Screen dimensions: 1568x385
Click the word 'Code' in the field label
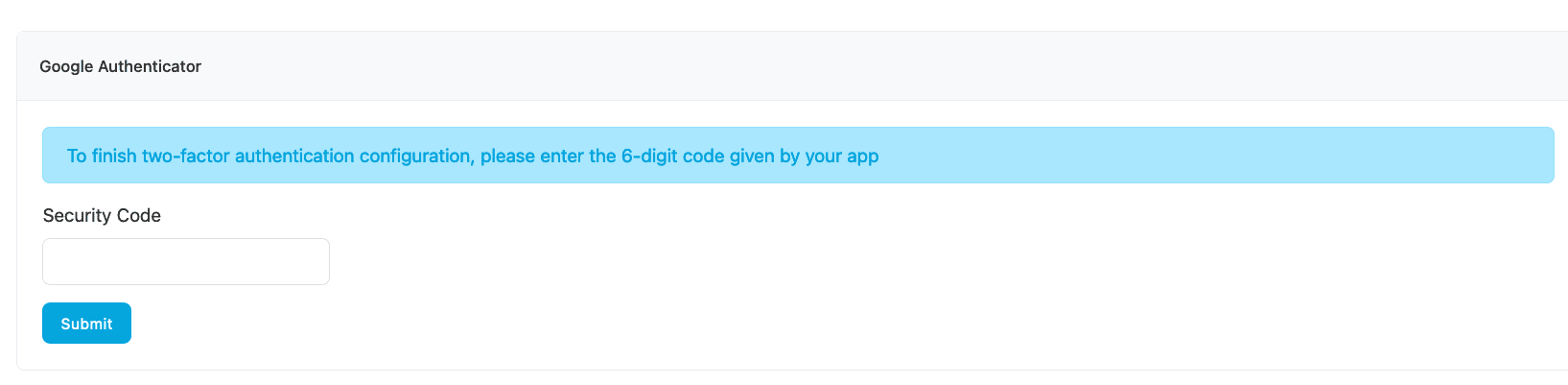(x=139, y=215)
